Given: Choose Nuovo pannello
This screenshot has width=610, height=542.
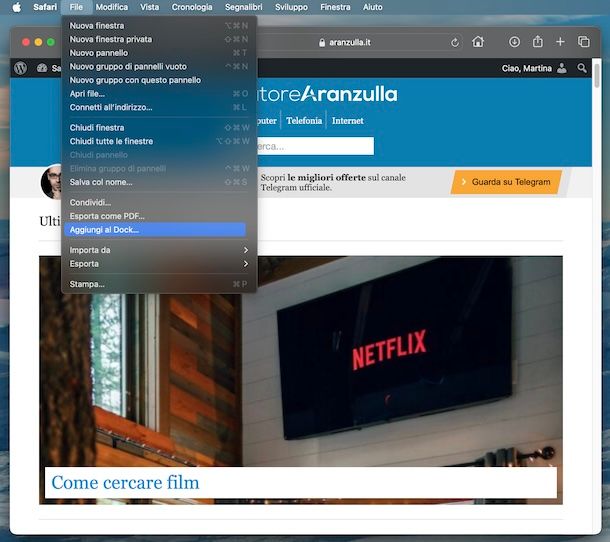Looking at the screenshot, I should 159,53.
